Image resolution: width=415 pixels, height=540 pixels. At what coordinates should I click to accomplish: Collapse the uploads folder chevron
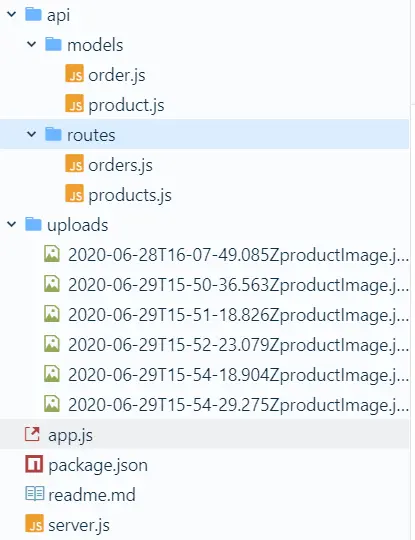[x=12, y=225]
